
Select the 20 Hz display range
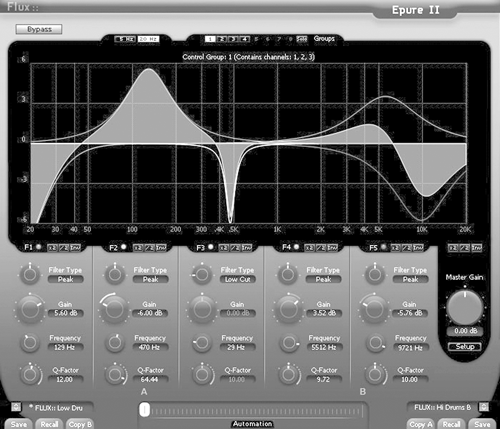click(148, 39)
